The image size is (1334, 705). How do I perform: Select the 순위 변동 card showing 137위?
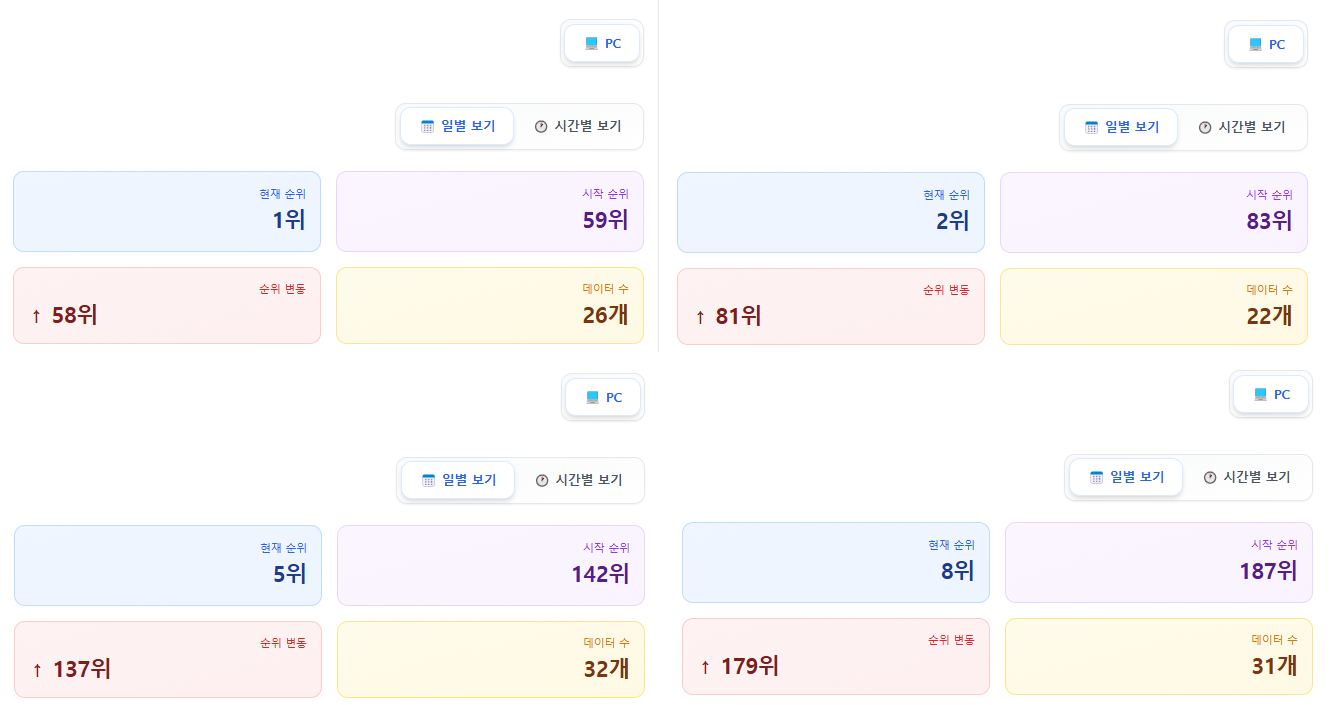click(x=168, y=659)
